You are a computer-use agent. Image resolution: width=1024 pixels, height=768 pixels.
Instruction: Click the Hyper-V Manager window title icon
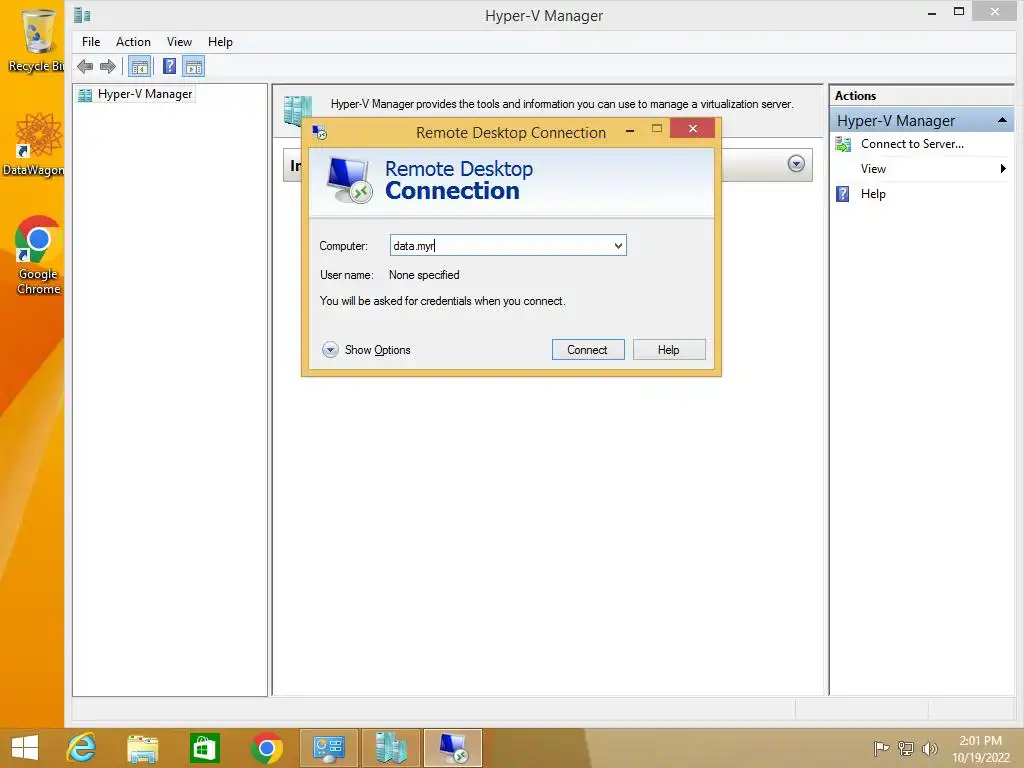[82, 15]
